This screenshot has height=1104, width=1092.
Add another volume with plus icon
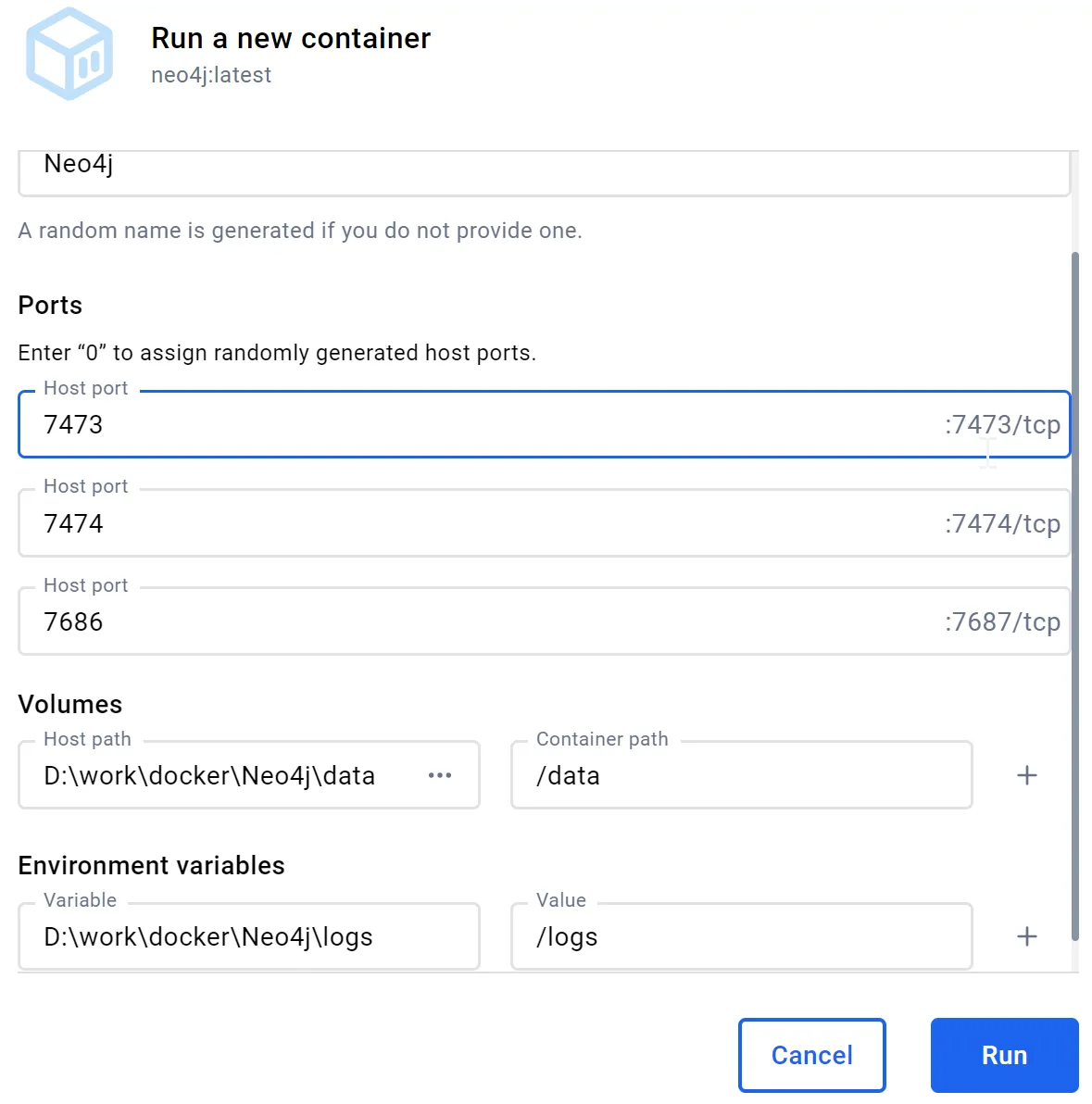tap(1026, 775)
